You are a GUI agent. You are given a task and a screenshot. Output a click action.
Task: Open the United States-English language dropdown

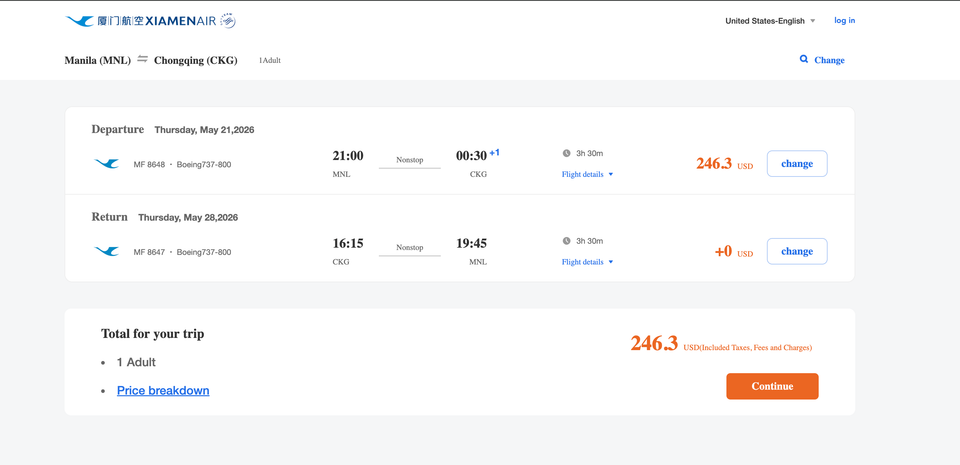(770, 21)
